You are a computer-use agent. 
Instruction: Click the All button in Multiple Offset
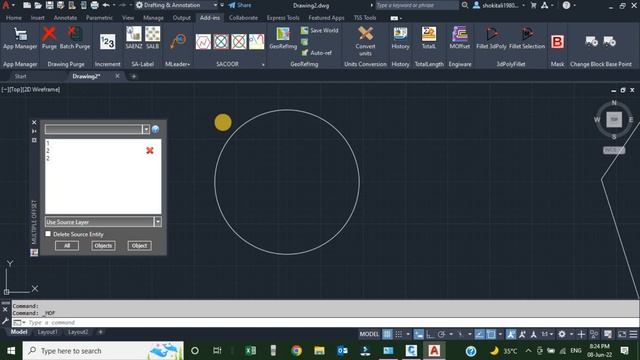click(x=67, y=246)
